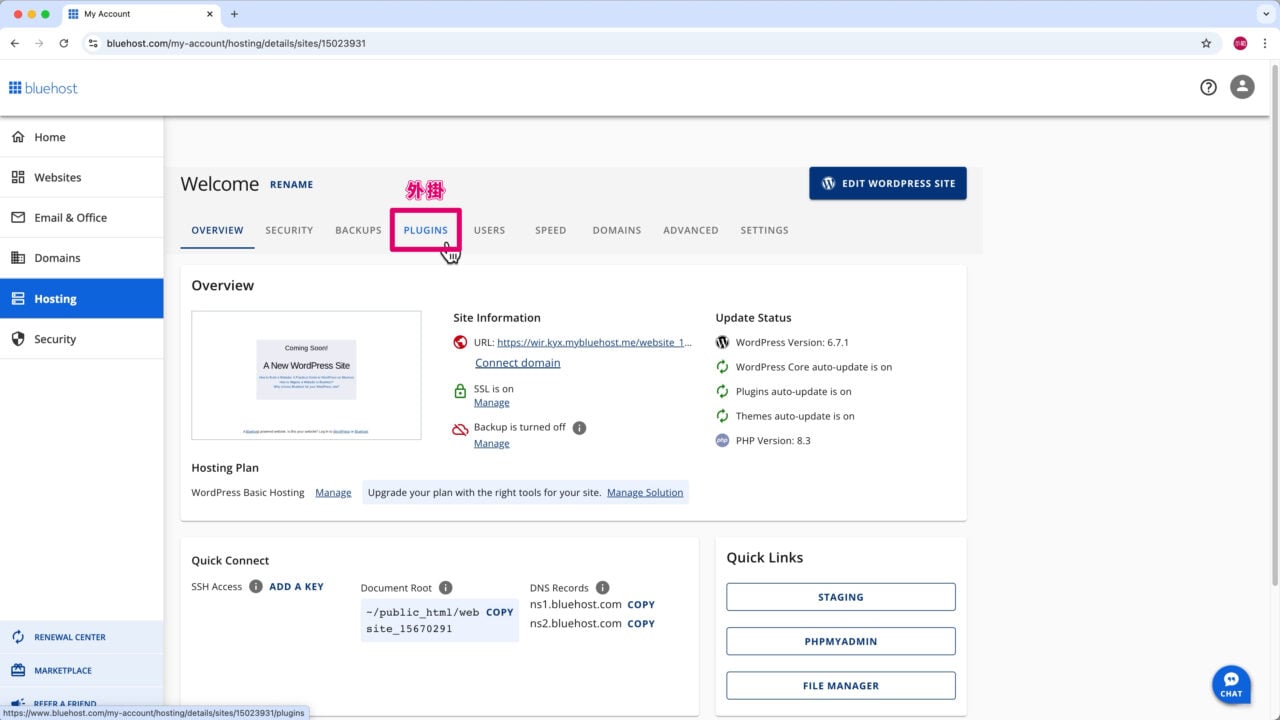The height and width of the screenshot is (720, 1280).
Task: Bookmark this page with star icon
Action: (x=1206, y=43)
